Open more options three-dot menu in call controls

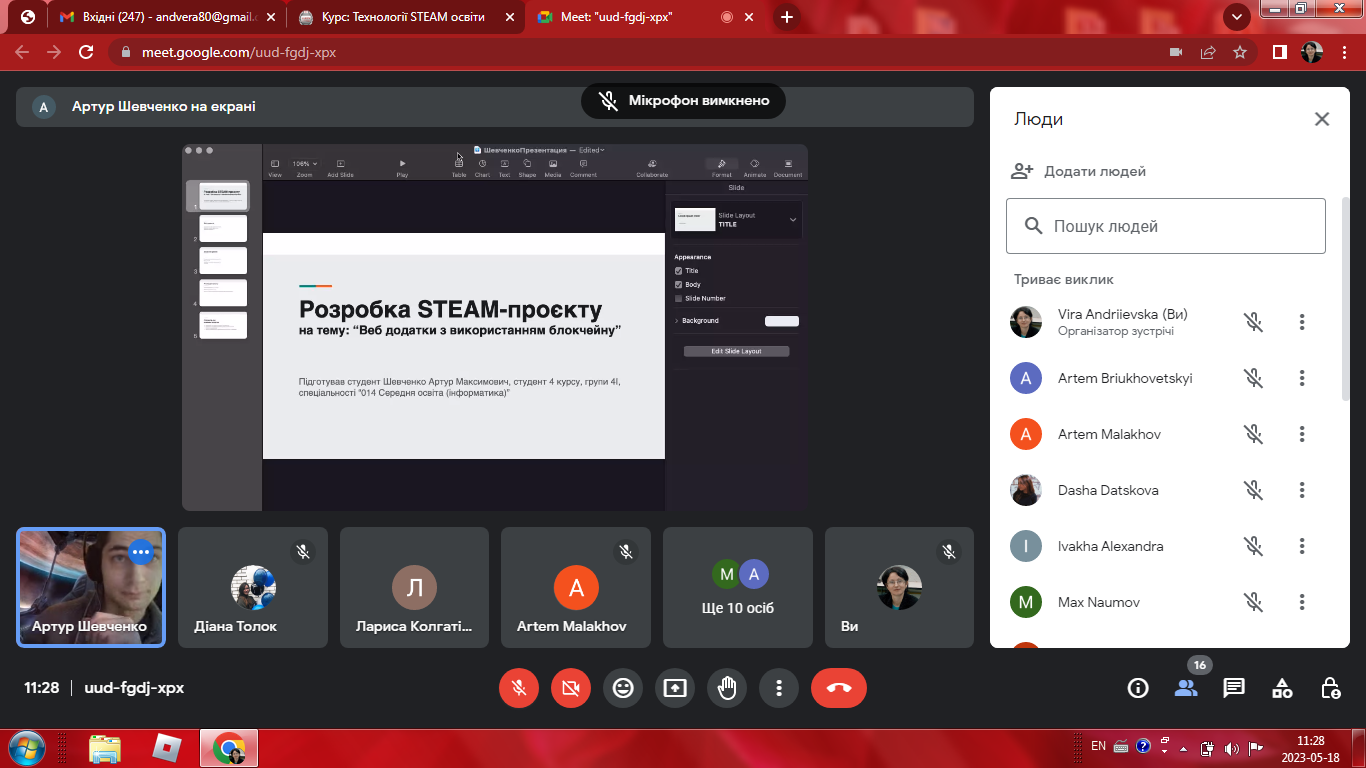tap(779, 688)
